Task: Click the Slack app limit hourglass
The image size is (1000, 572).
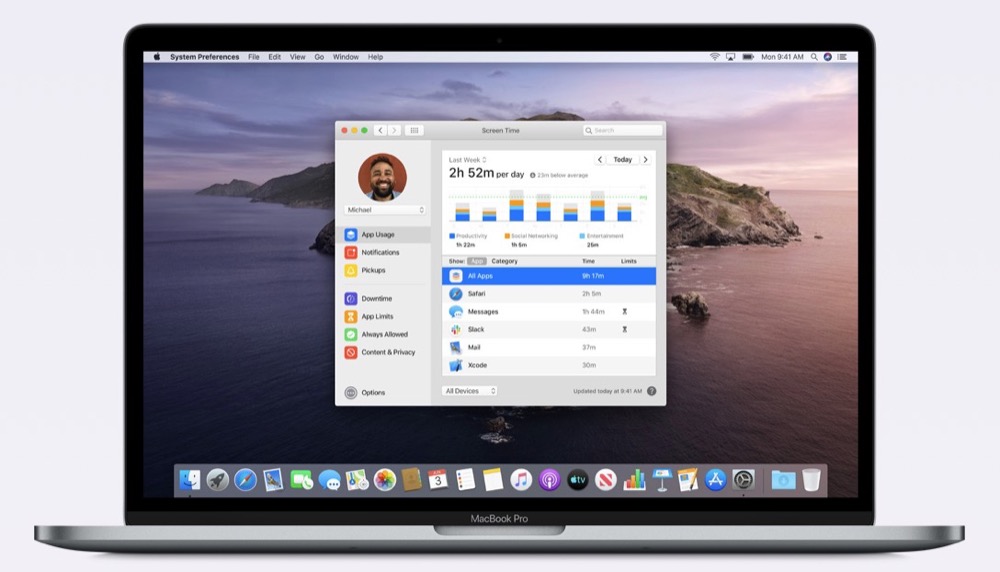Action: [624, 330]
